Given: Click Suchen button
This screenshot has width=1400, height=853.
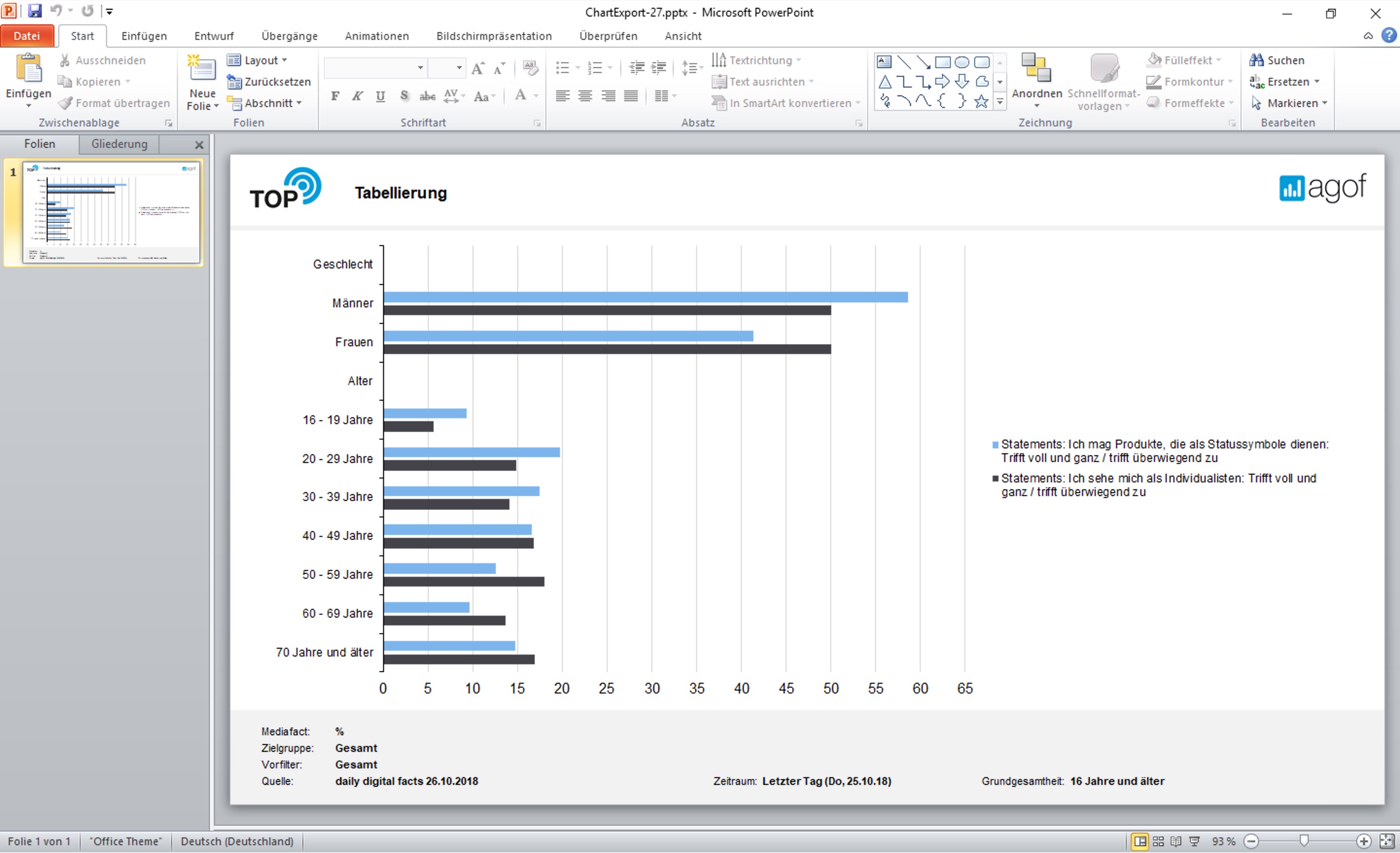Looking at the screenshot, I should pos(1277,60).
